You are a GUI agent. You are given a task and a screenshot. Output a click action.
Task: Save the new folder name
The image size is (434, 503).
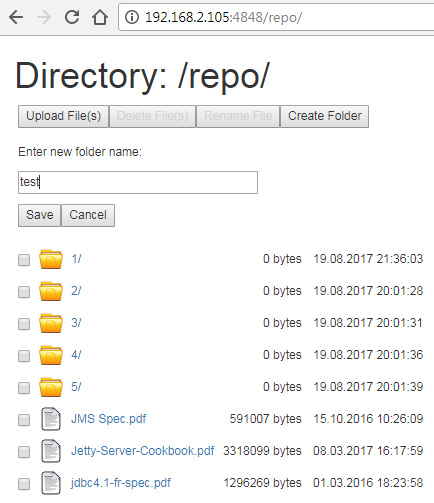[39, 215]
